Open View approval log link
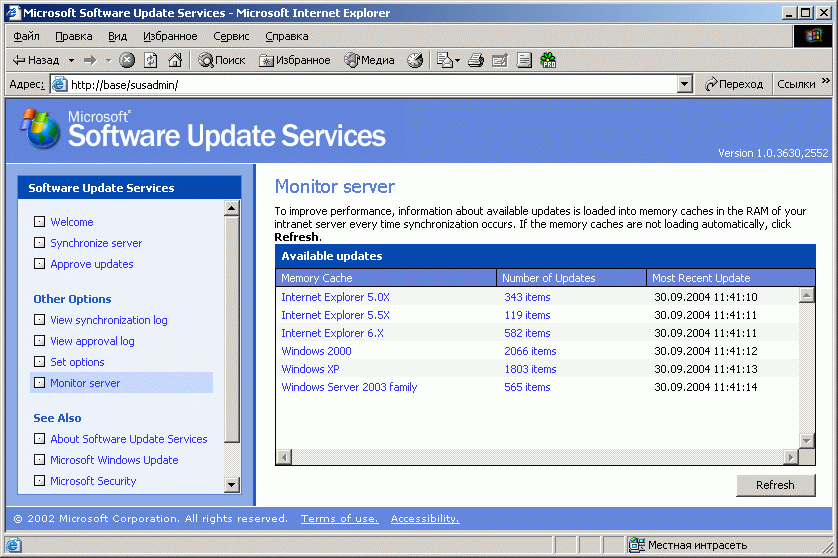Viewport: 838px width, 558px height. [92, 341]
